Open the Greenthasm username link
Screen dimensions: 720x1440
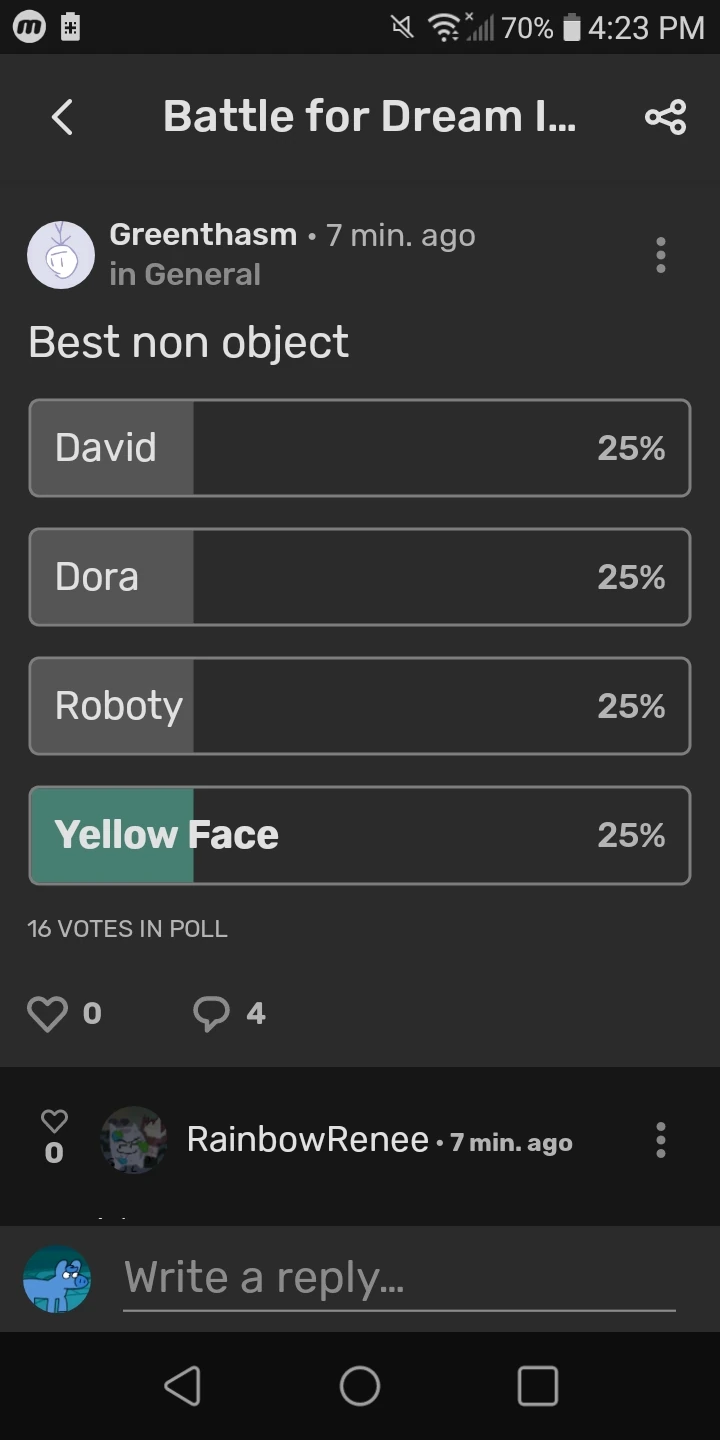tap(203, 235)
